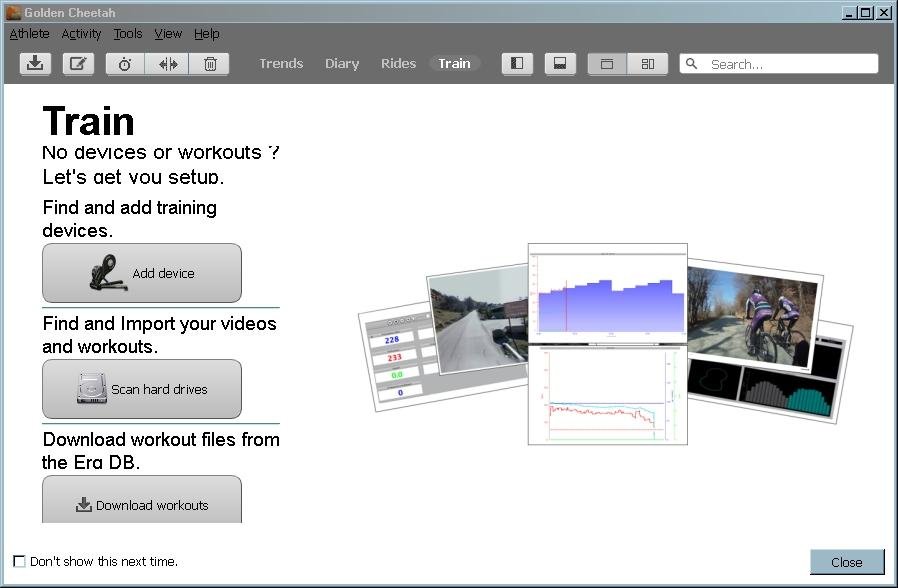The height and width of the screenshot is (588, 898).
Task: Click the trainer icon on Add device
Action: pyautogui.click(x=107, y=273)
